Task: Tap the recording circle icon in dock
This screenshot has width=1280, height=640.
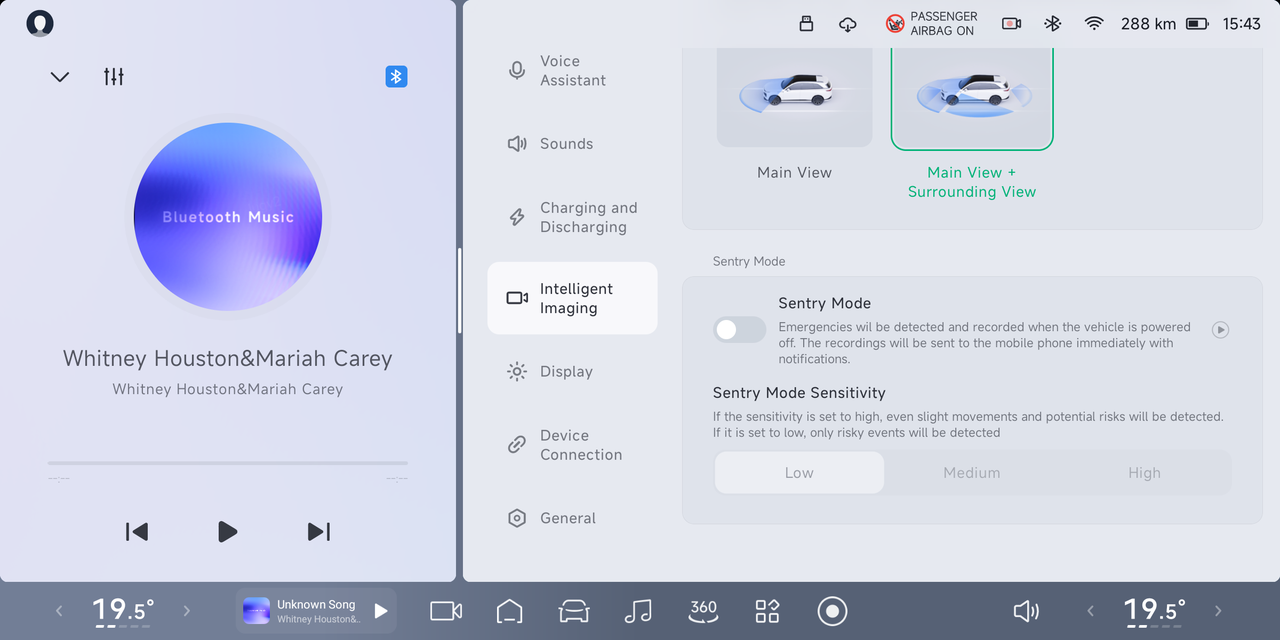Action: tap(832, 610)
